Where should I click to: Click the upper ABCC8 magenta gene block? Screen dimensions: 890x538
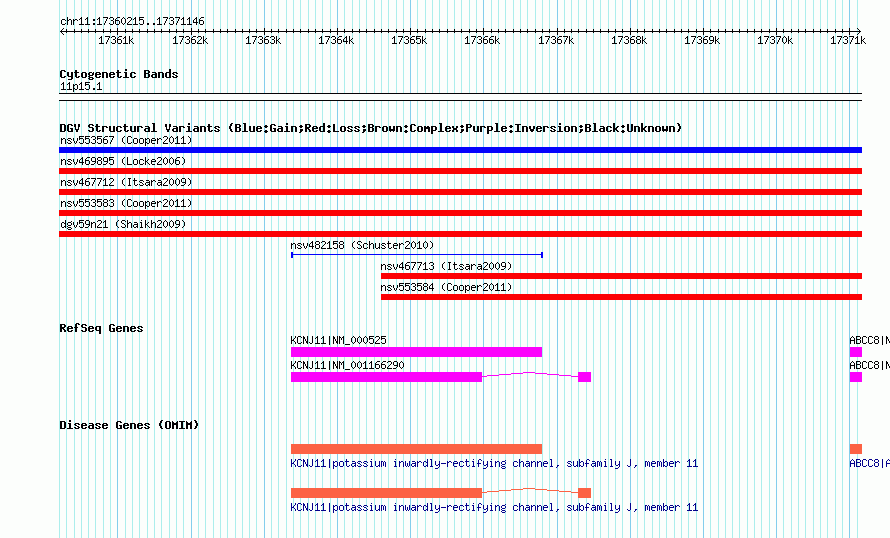pyautogui.click(x=856, y=352)
